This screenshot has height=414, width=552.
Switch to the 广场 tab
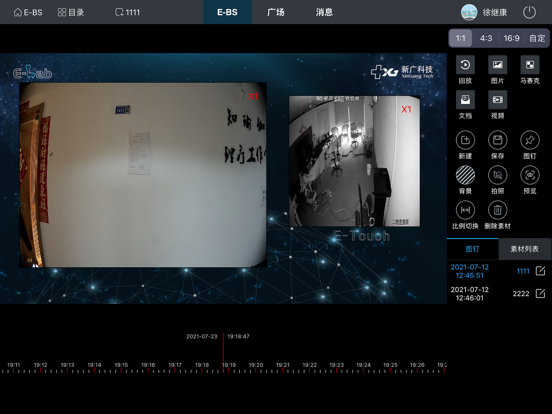tap(276, 12)
